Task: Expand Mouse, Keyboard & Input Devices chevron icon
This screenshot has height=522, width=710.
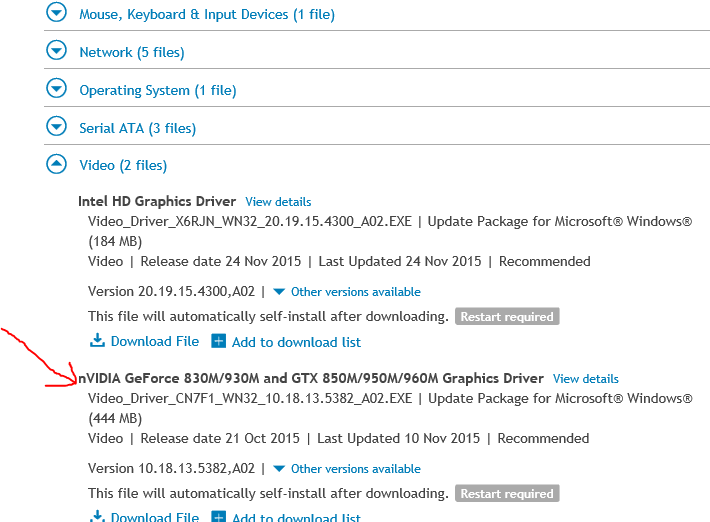Action: pos(57,12)
